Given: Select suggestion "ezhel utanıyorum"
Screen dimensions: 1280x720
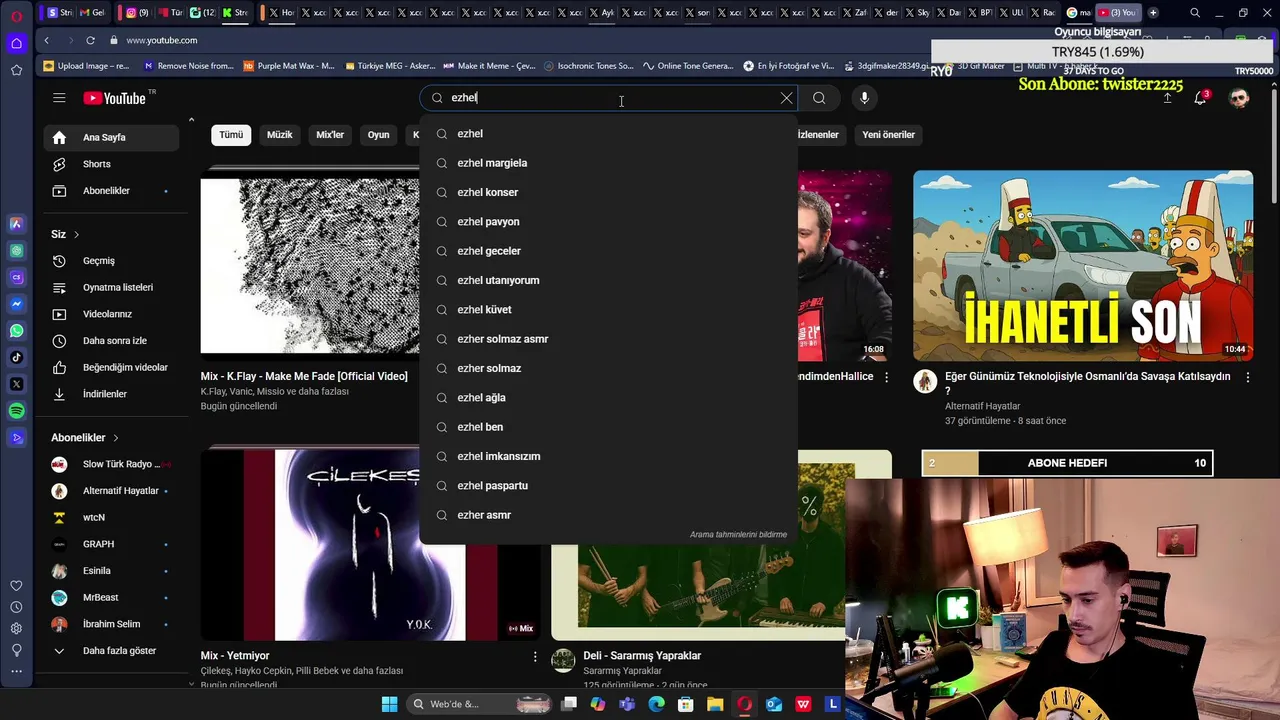Looking at the screenshot, I should pyautogui.click(x=608, y=280).
